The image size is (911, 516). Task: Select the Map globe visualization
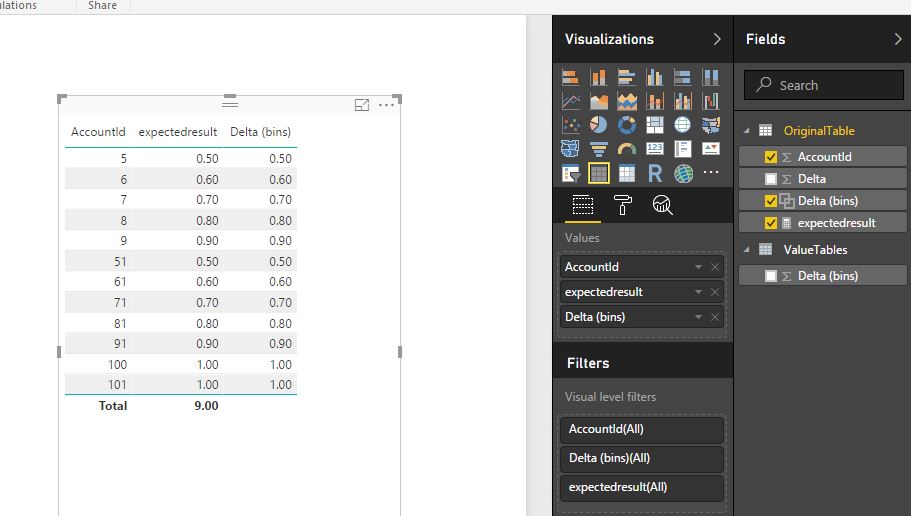coord(683,125)
